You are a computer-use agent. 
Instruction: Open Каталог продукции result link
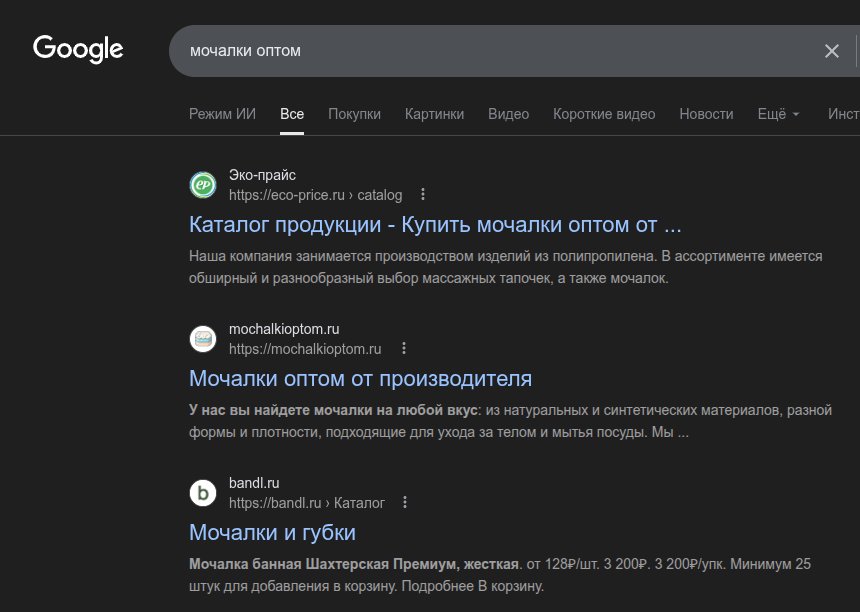(435, 224)
